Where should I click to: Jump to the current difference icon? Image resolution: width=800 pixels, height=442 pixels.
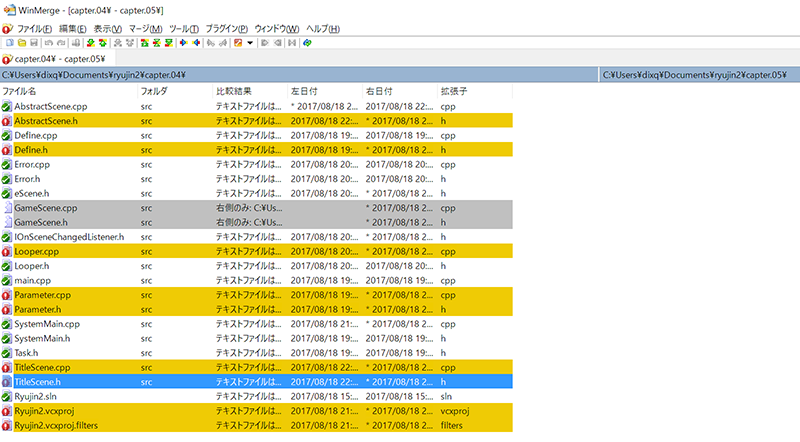click(x=156, y=43)
